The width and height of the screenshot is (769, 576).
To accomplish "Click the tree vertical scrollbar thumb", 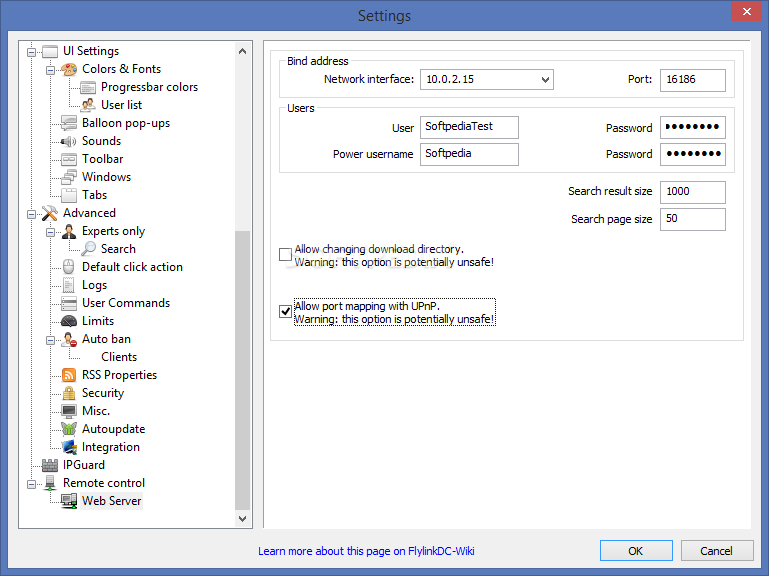I will (x=242, y=370).
